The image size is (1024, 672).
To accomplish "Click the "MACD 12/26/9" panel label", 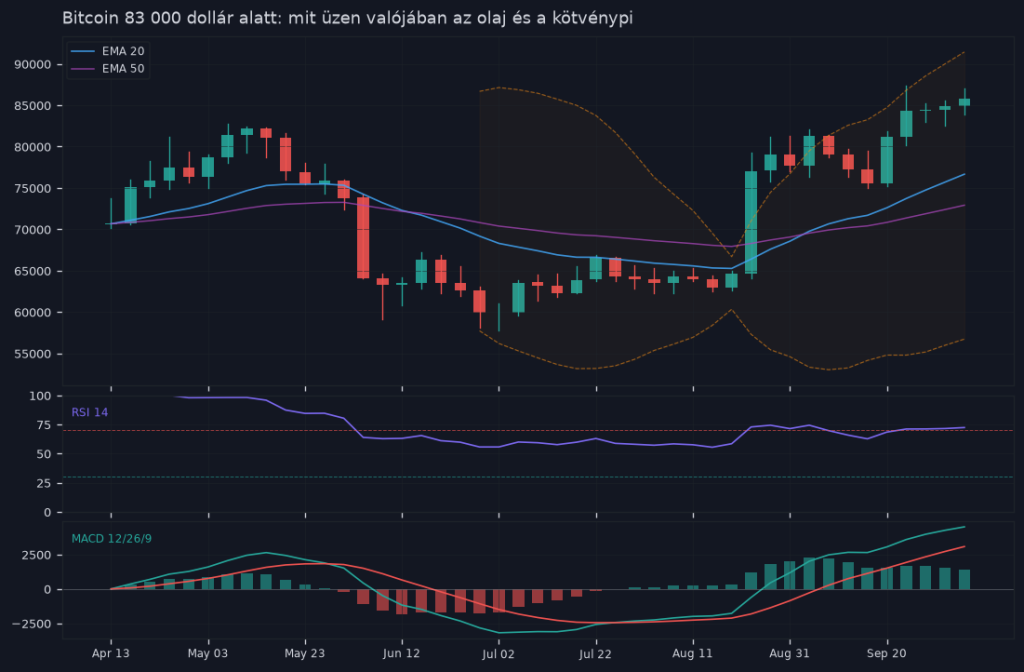I will click(x=112, y=539).
